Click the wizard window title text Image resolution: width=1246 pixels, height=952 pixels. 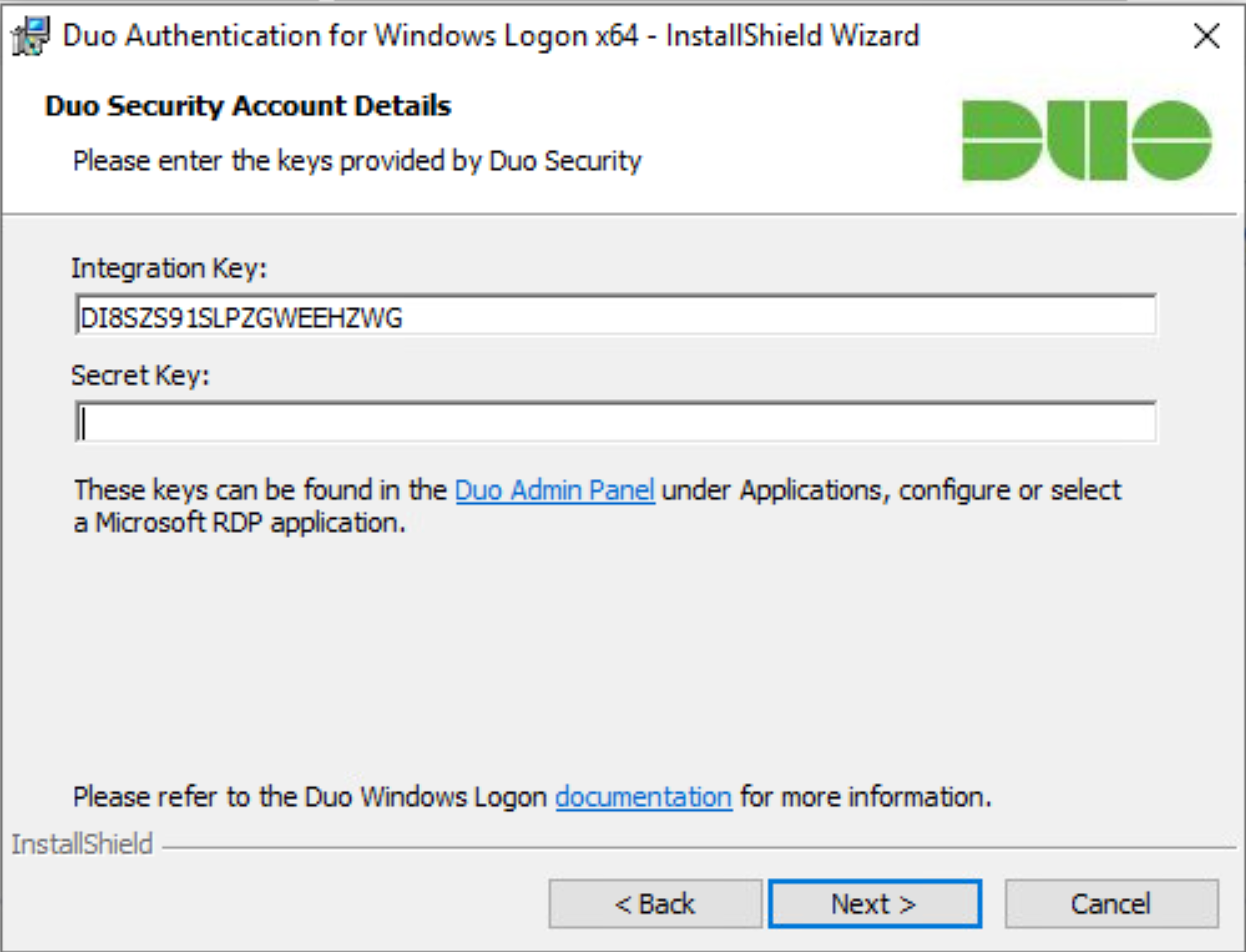tap(490, 37)
